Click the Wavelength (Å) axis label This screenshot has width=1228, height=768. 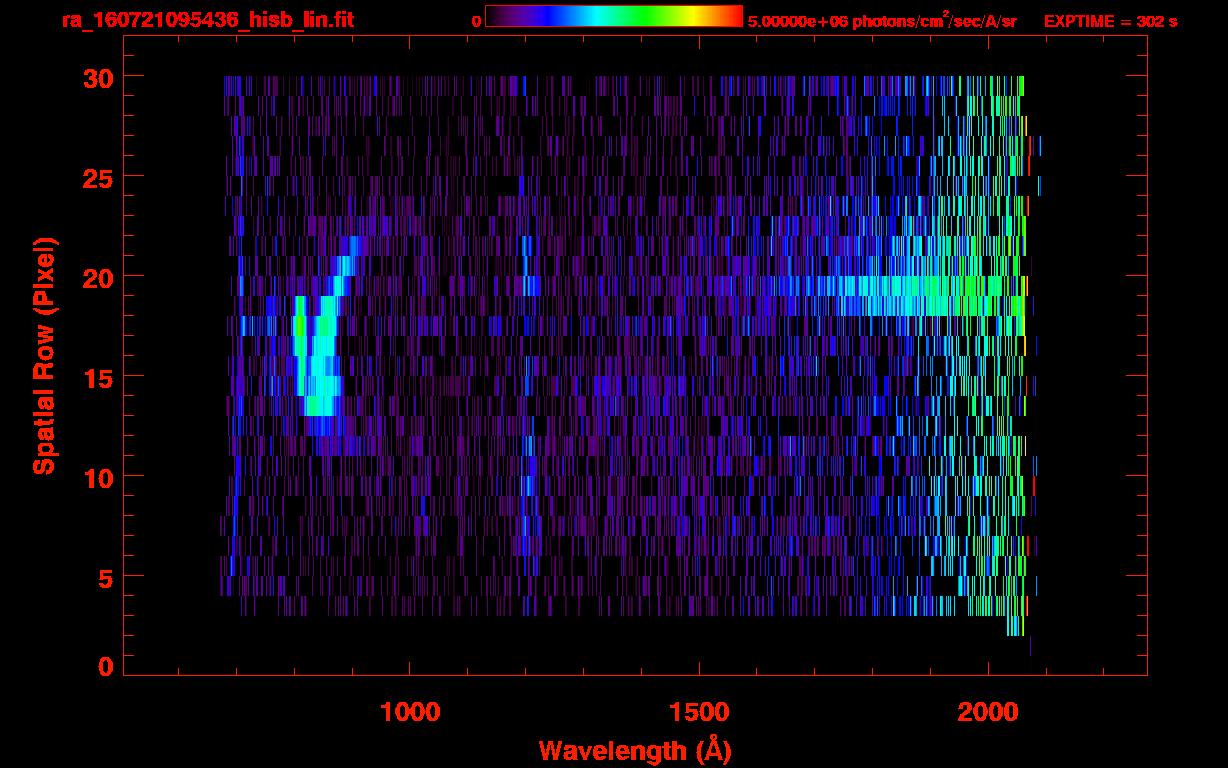634,750
